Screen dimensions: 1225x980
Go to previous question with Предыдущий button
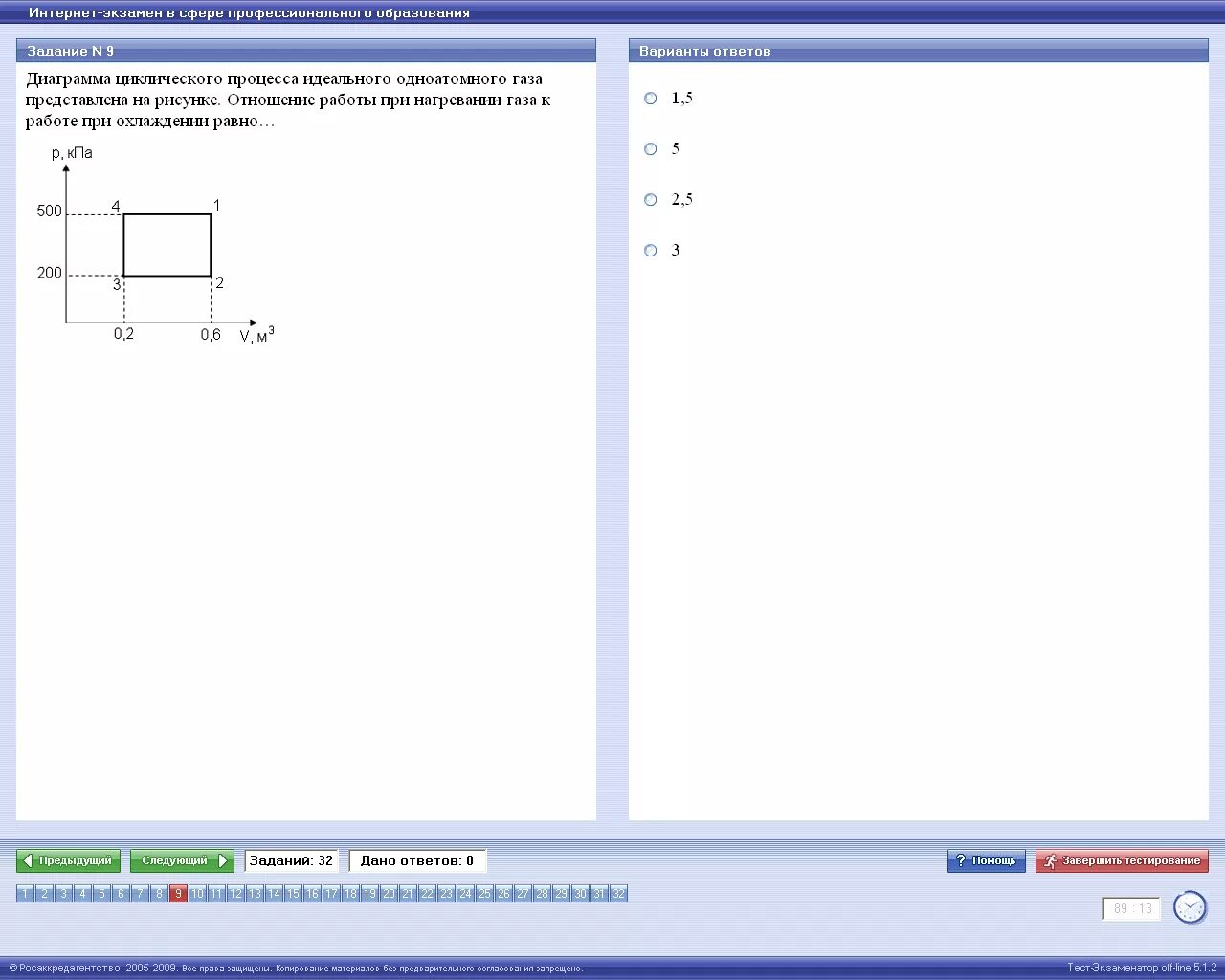[x=68, y=860]
